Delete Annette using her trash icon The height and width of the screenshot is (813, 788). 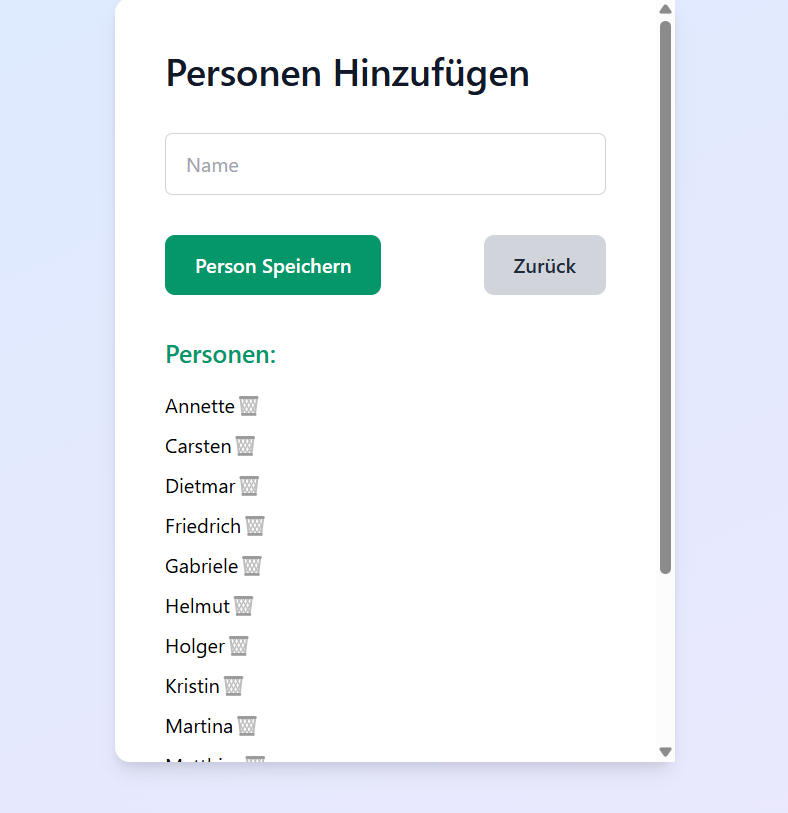tap(249, 406)
